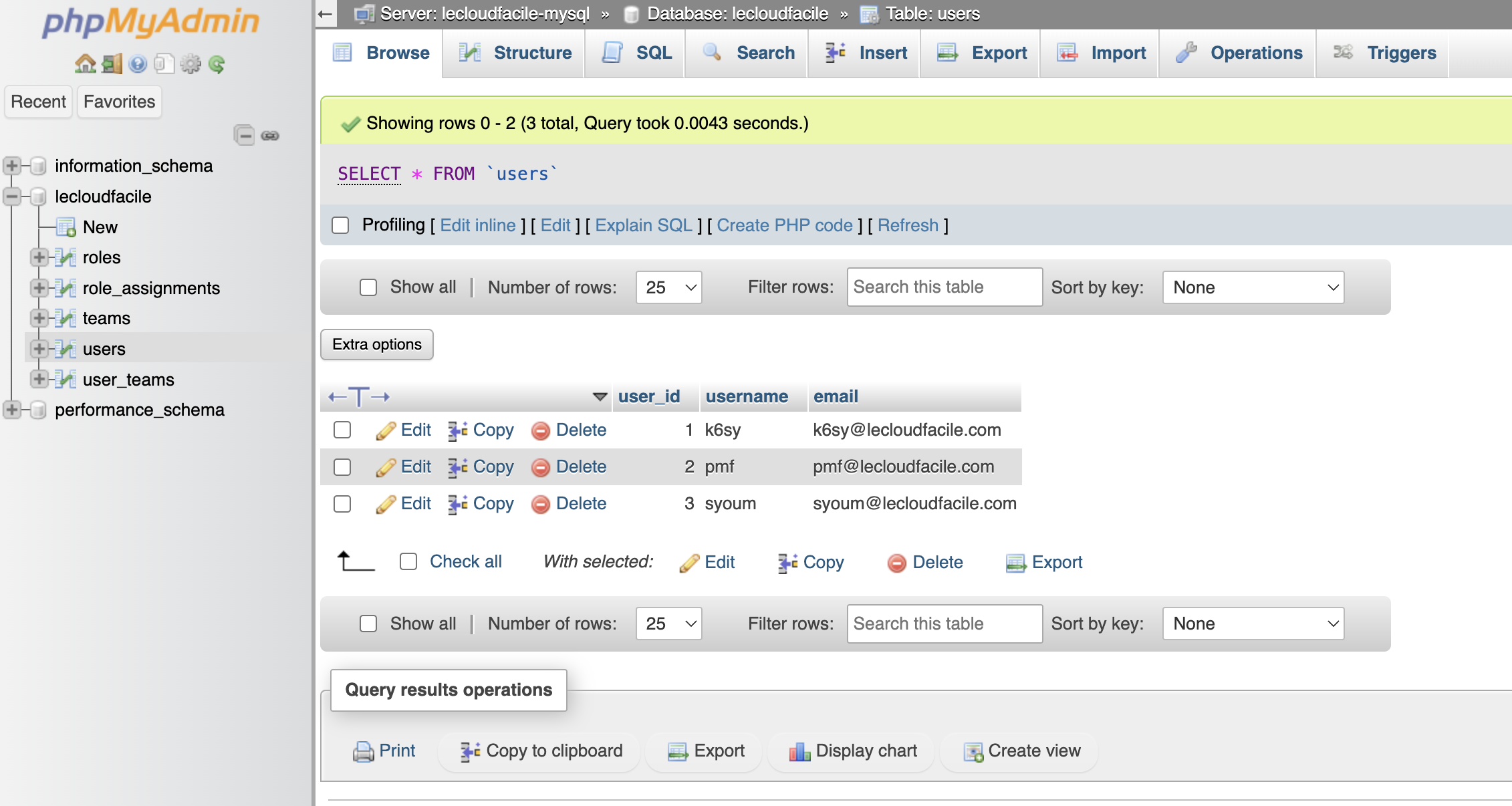
Task: Open the top Number of rows dropdown
Action: 668,287
